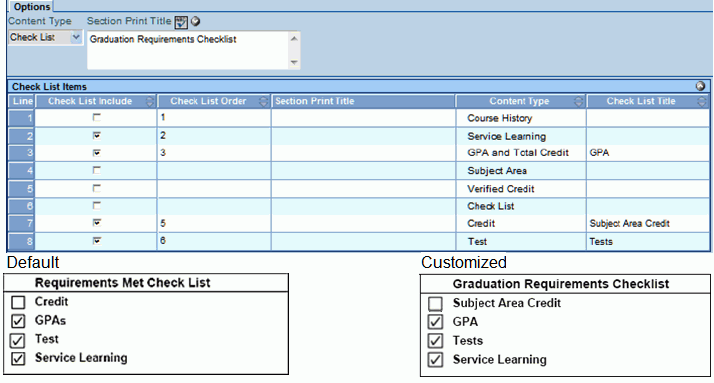Click the GPA checkbox in Customized check list

435,322
